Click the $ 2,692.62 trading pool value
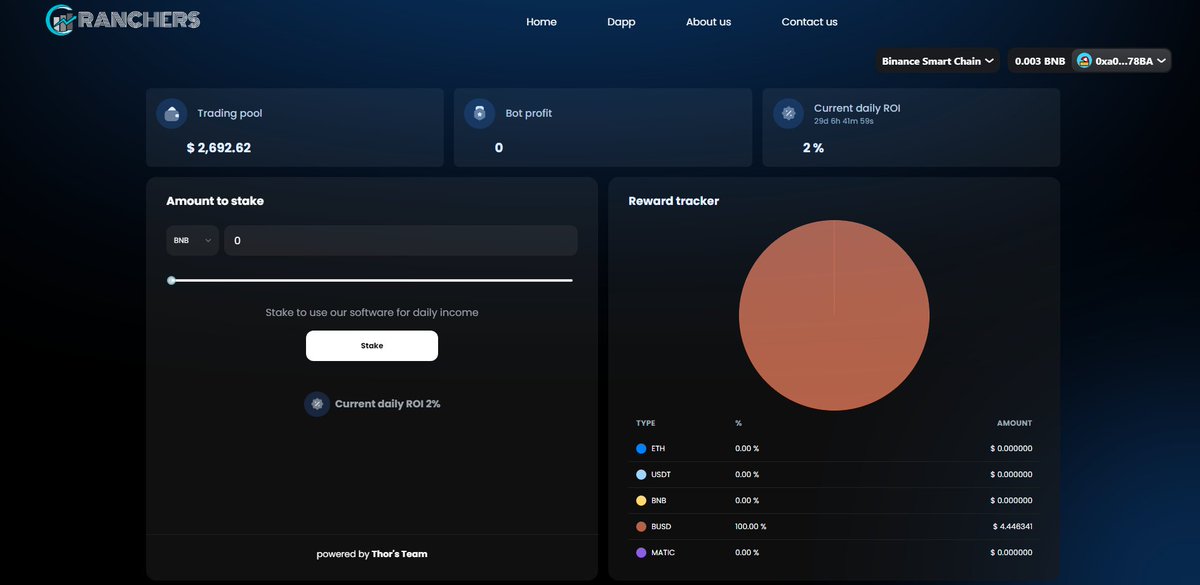Screen dimensions: 1200x585 click(219, 148)
